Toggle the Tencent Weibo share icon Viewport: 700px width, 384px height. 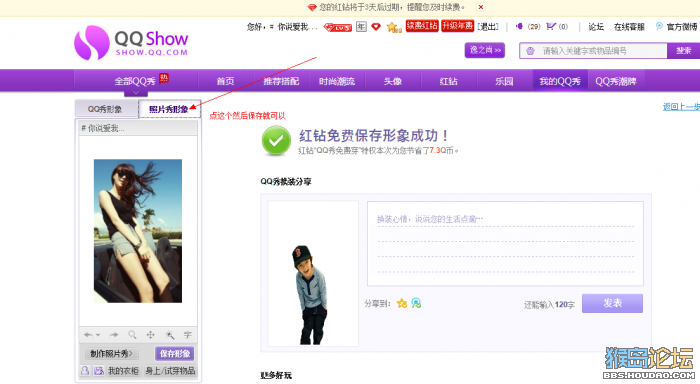[416, 304]
